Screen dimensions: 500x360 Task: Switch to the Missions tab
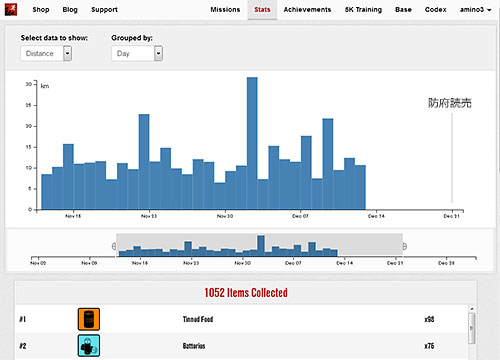click(225, 10)
